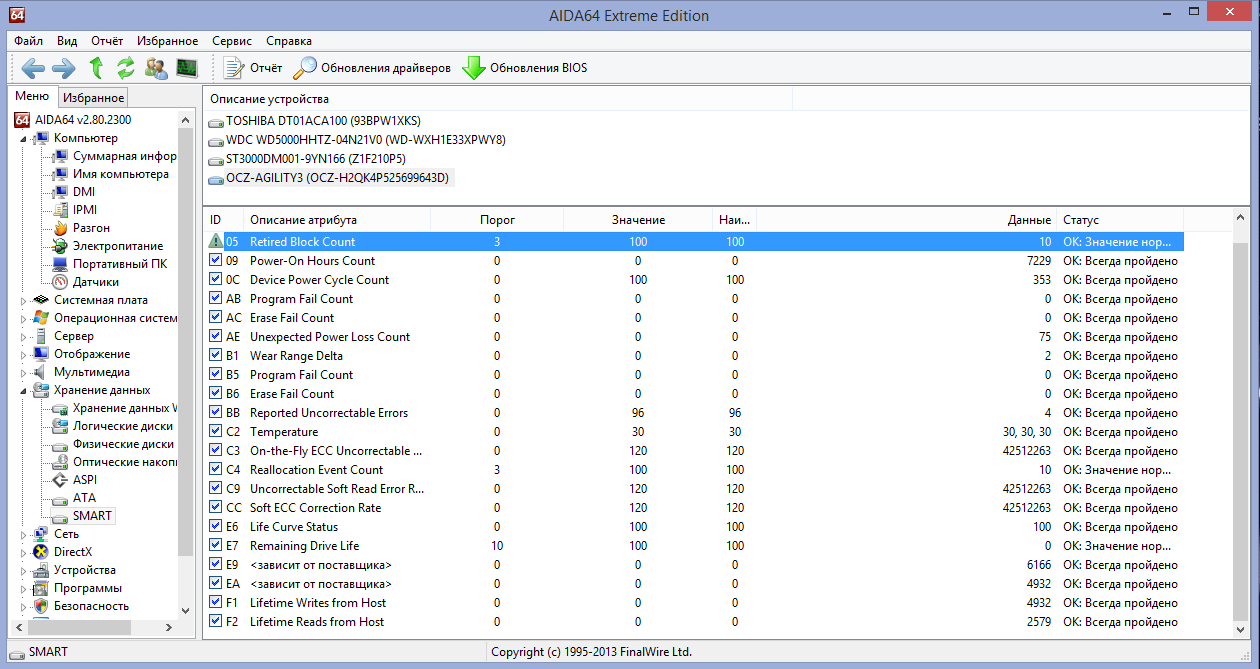The image size is (1260, 669).
Task: Open the Сервис menu
Action: [232, 41]
